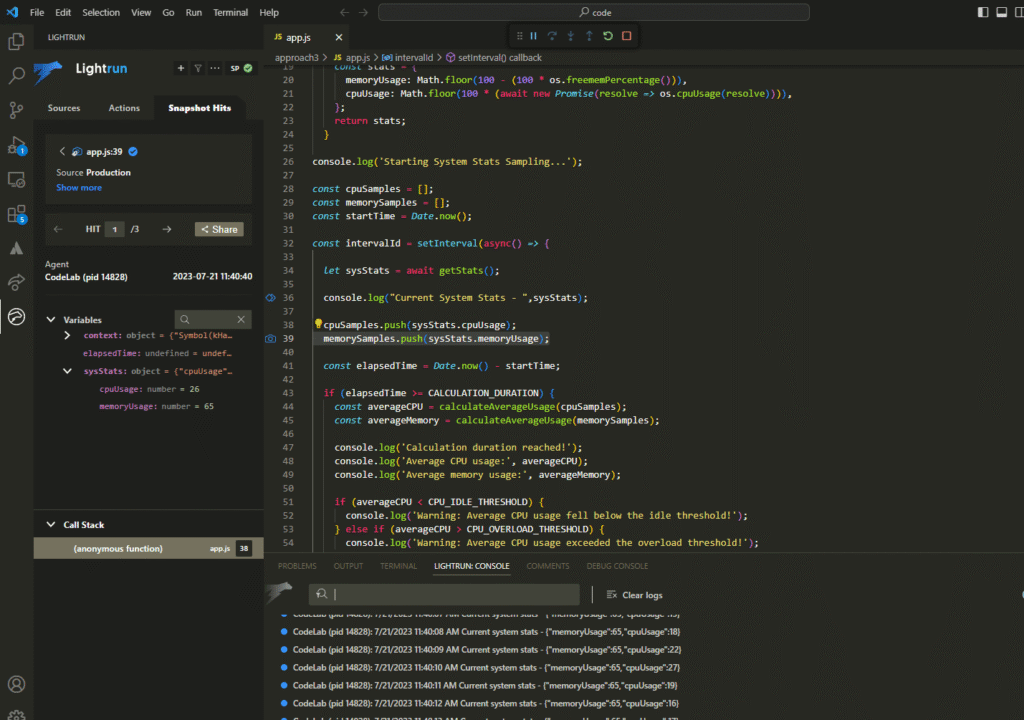The height and width of the screenshot is (720, 1024).
Task: Click the filter funnel icon in Lightrun panel
Action: [x=196, y=68]
